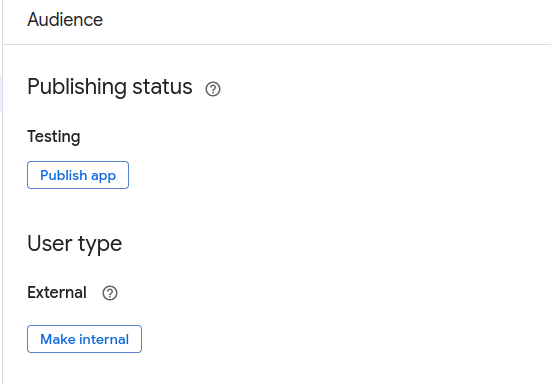
Task: Open help info for the Publishing status heading
Action: point(213,89)
